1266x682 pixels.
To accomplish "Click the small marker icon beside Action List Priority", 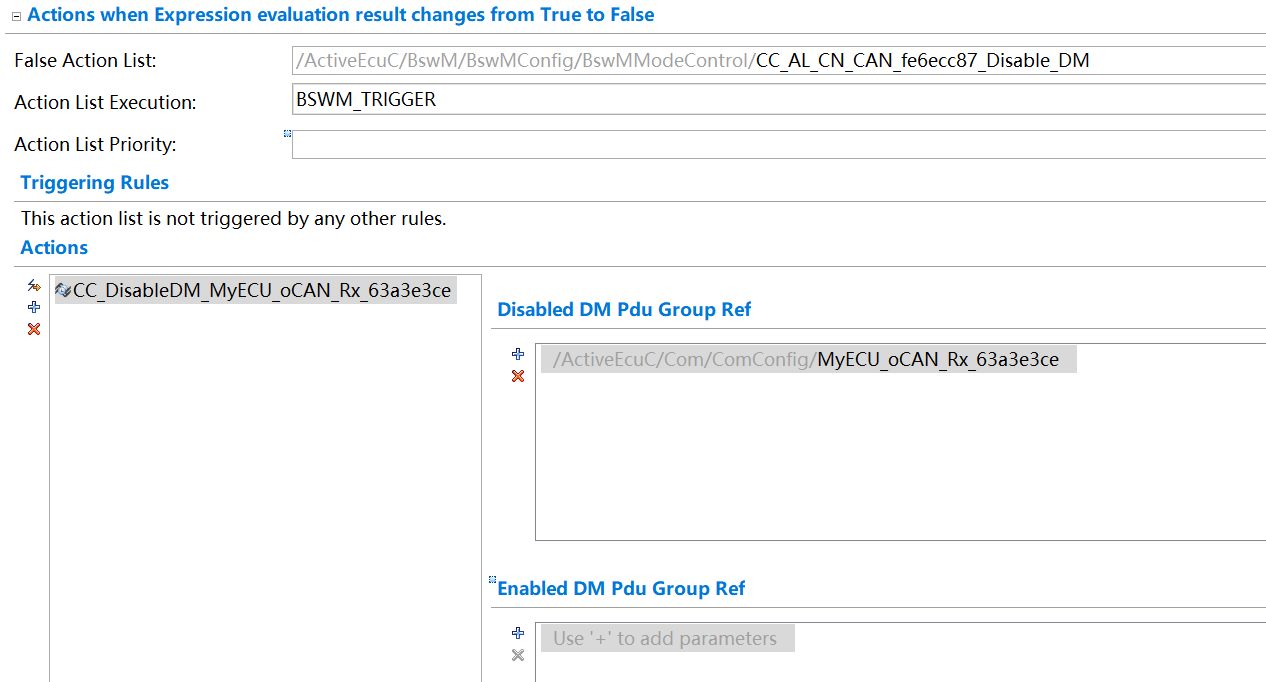I will tap(288, 133).
